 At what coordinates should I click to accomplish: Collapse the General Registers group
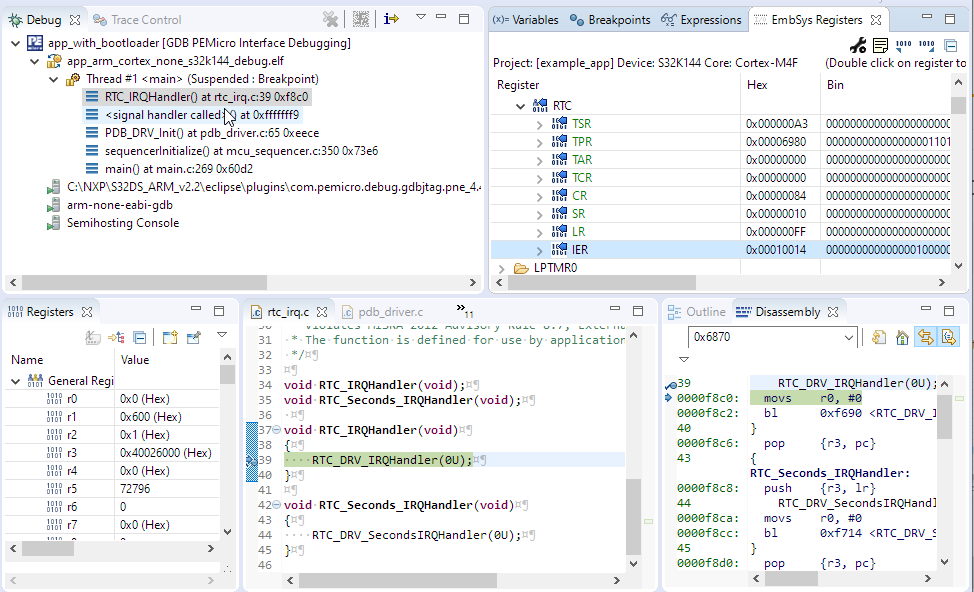(x=16, y=381)
